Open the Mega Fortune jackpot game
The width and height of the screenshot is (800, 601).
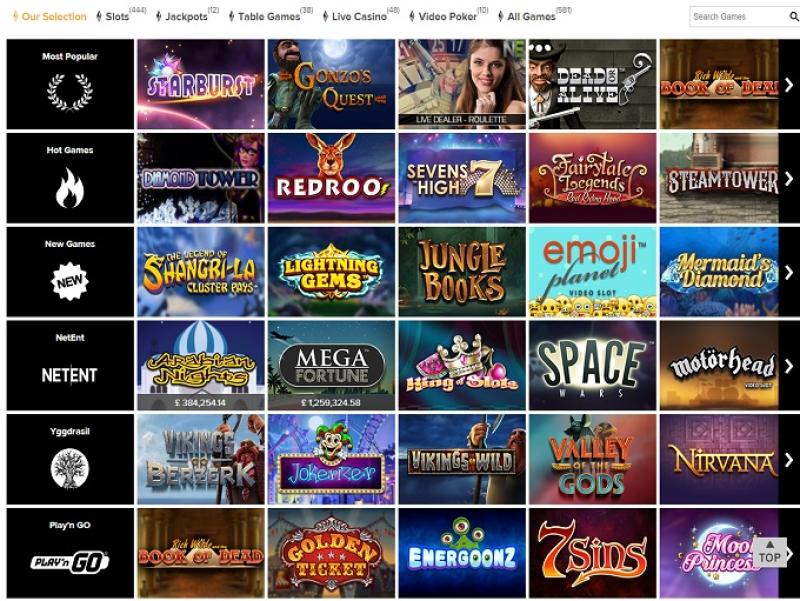click(x=332, y=365)
